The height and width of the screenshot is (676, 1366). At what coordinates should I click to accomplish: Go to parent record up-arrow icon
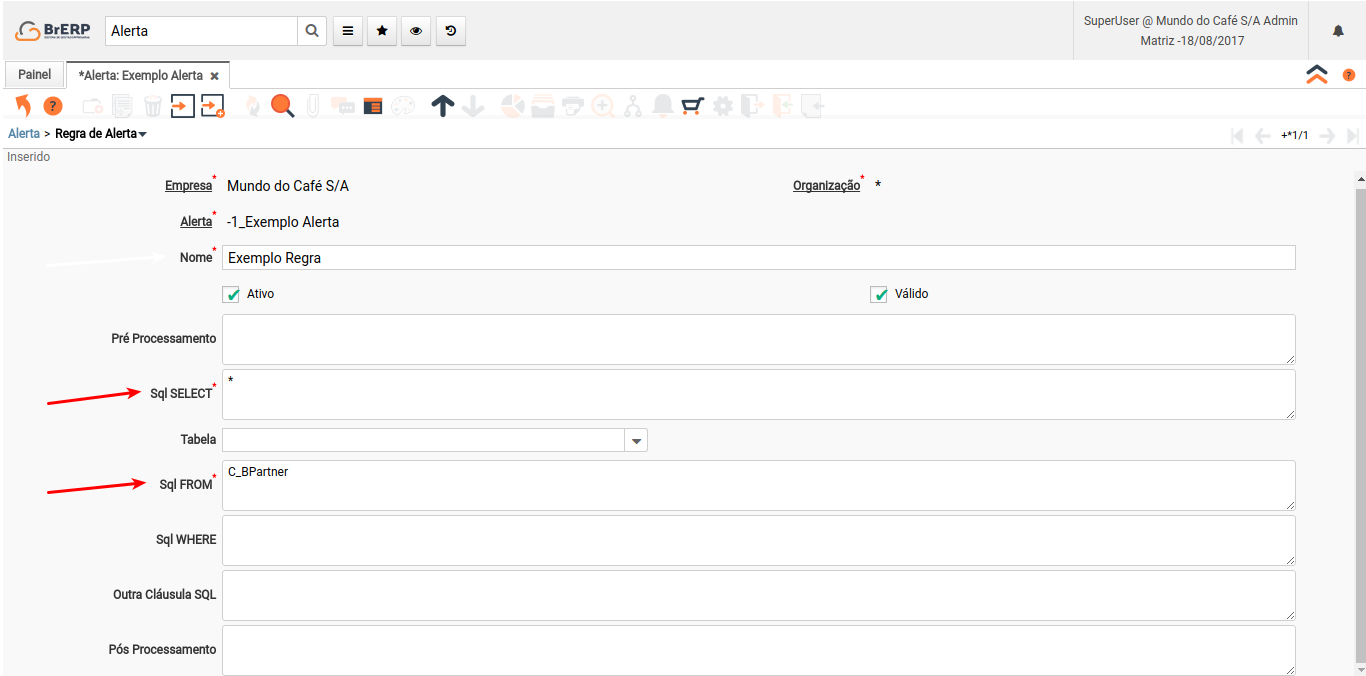[443, 105]
